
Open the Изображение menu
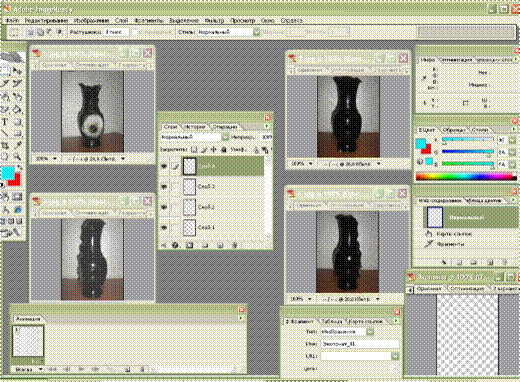[91, 20]
